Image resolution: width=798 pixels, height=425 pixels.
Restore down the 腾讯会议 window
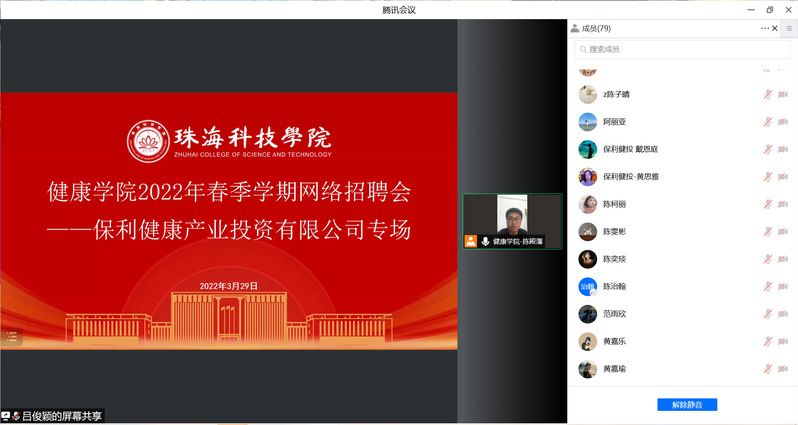tap(770, 10)
